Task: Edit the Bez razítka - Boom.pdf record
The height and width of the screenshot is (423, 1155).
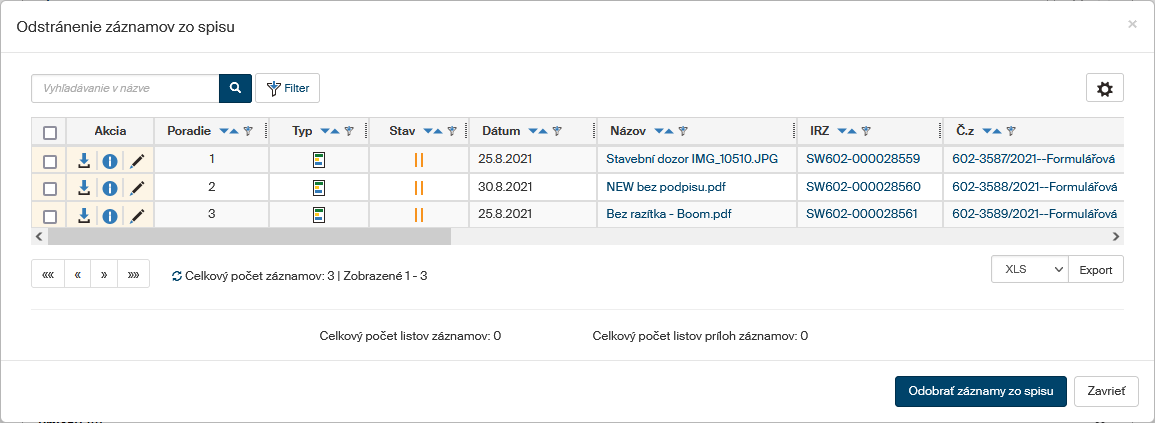Action: coord(137,214)
